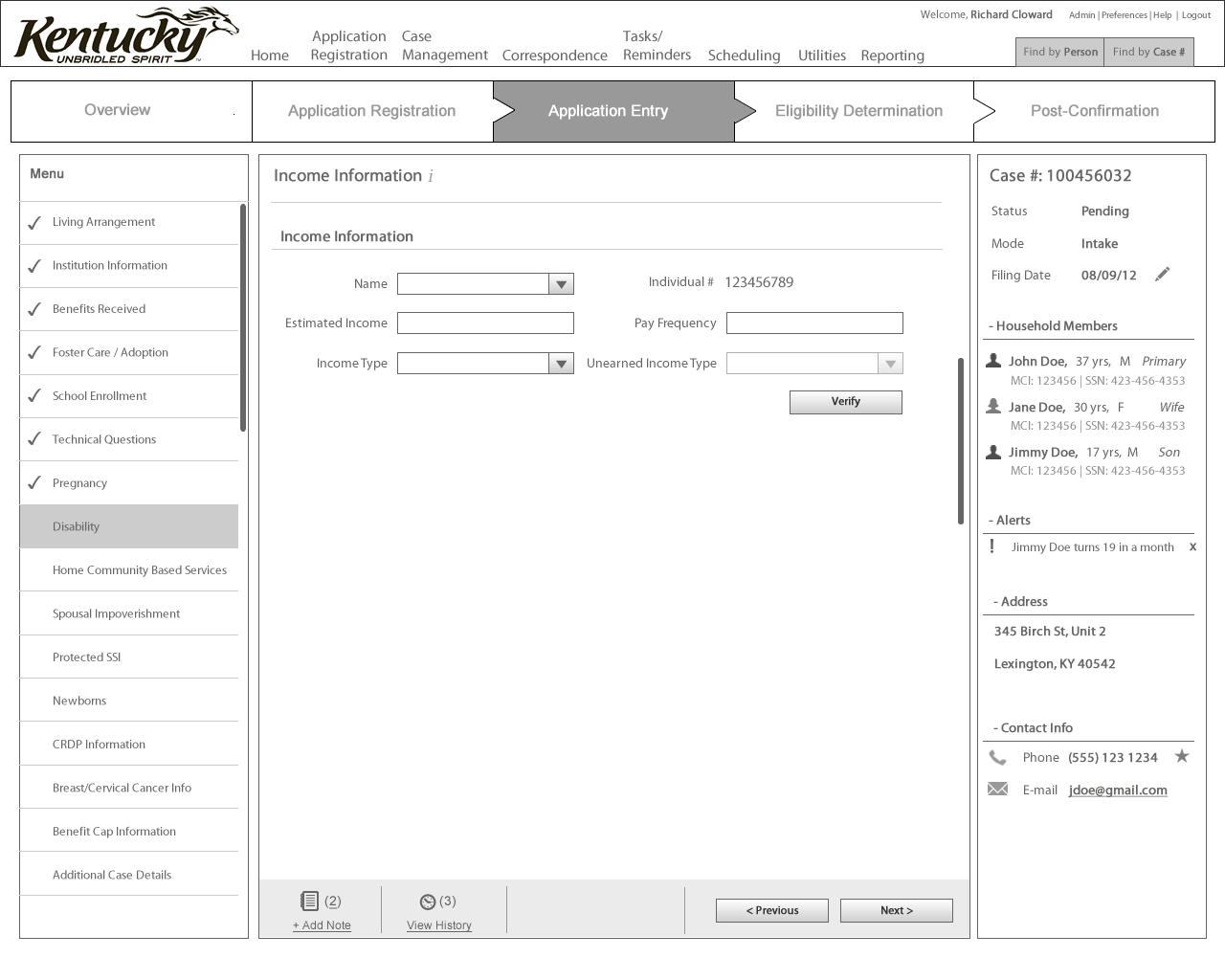The height and width of the screenshot is (980, 1225).
Task: Click the Logout link
Action: (x=1196, y=15)
